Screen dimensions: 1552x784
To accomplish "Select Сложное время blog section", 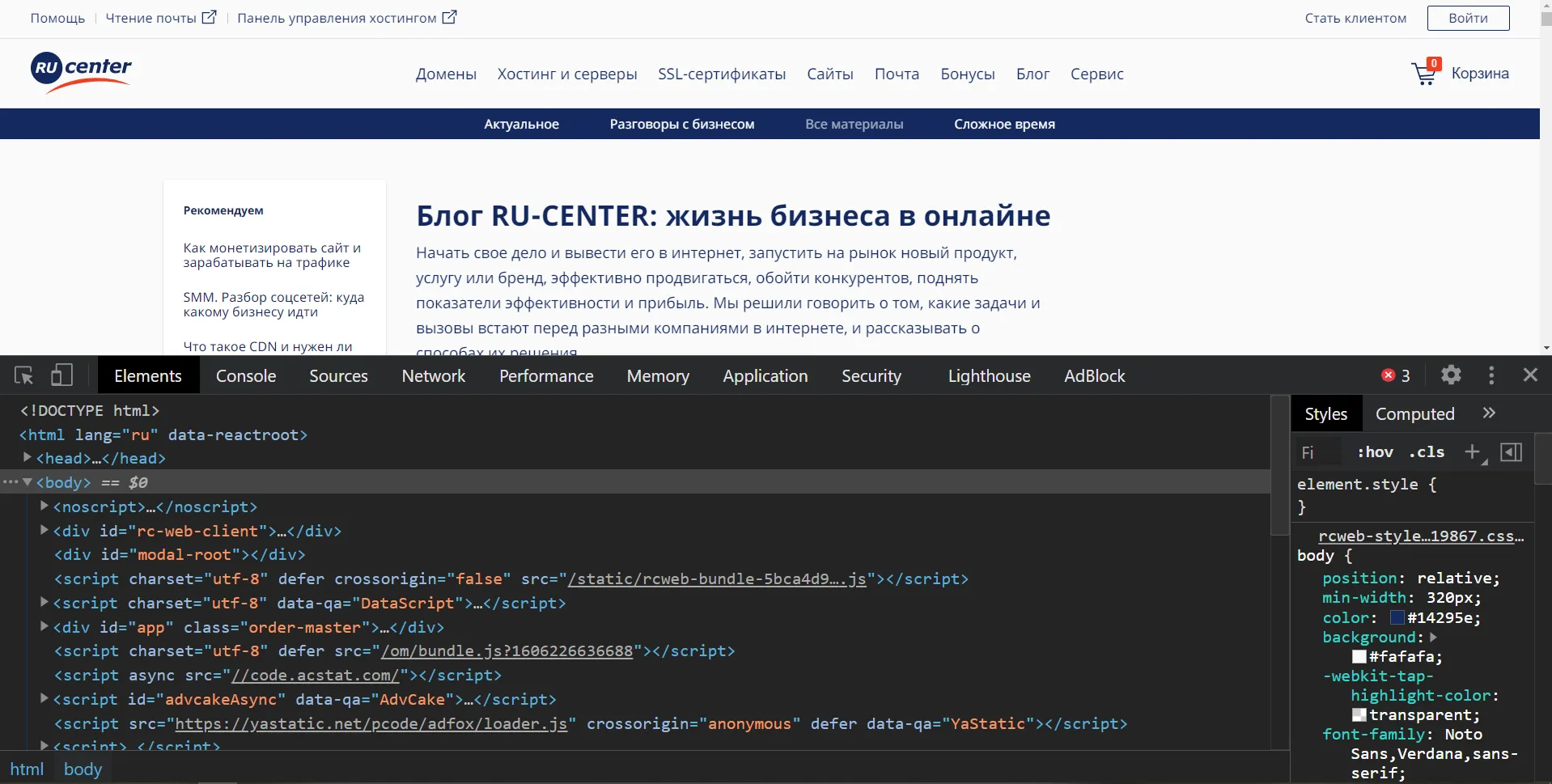I will (1004, 124).
